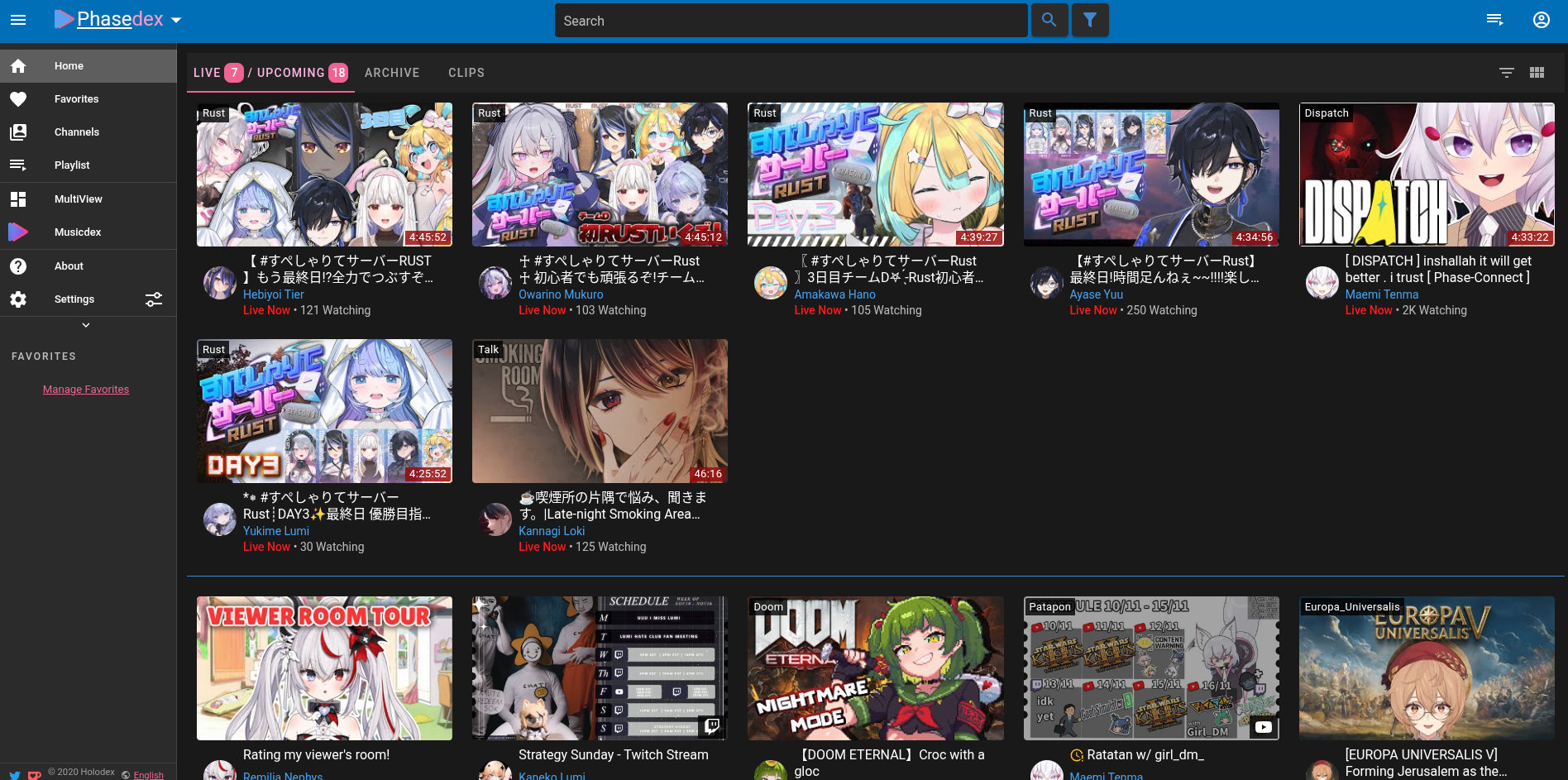Screen dimensions: 1568x780
Task: Open Favorites in sidebar
Action: click(x=88, y=99)
